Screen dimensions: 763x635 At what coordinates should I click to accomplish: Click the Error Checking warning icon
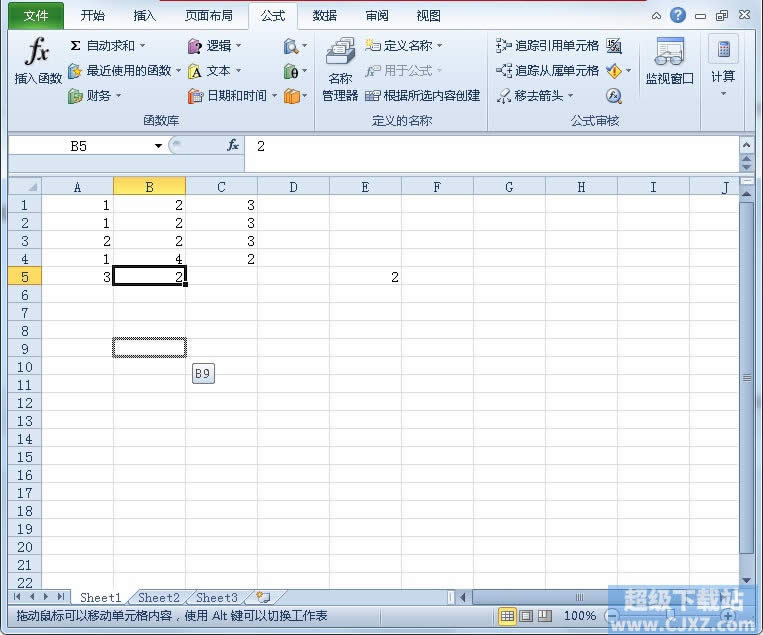pos(614,72)
